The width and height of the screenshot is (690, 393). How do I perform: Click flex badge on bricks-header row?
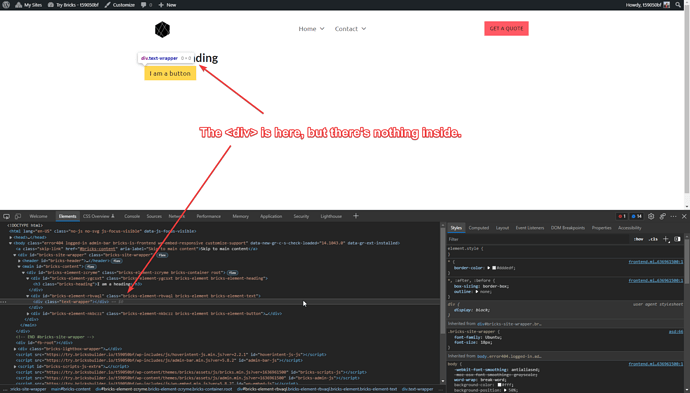[117, 261]
